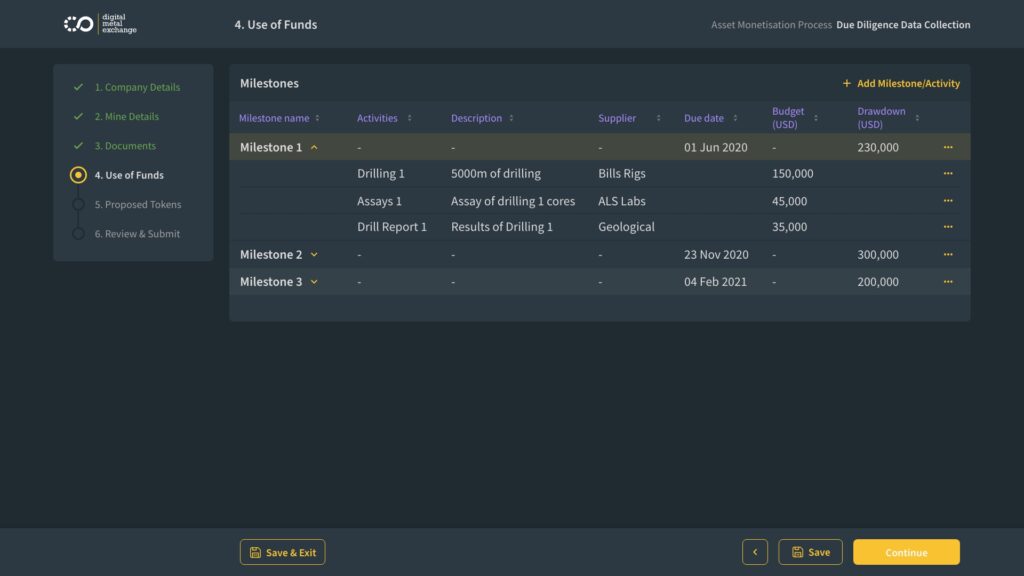This screenshot has width=1024, height=576.
Task: Open the Milestone 1 more options menu
Action: coord(948,148)
